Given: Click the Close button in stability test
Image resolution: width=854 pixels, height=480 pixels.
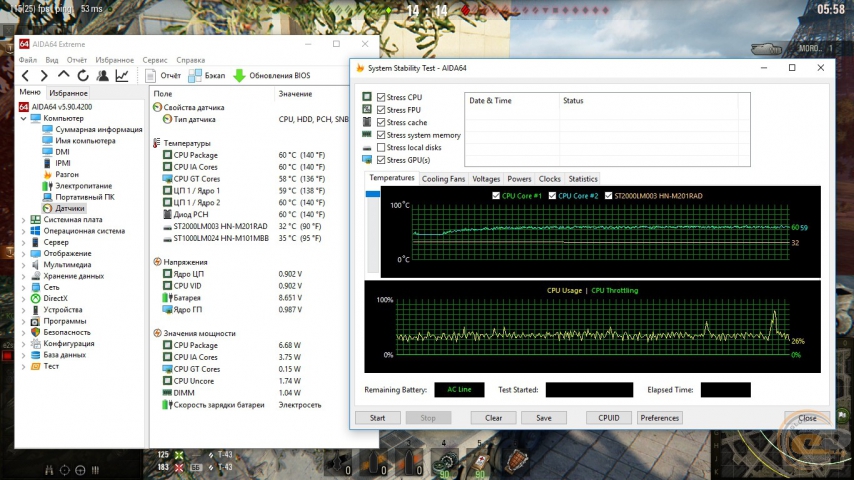Looking at the screenshot, I should pos(807,418).
